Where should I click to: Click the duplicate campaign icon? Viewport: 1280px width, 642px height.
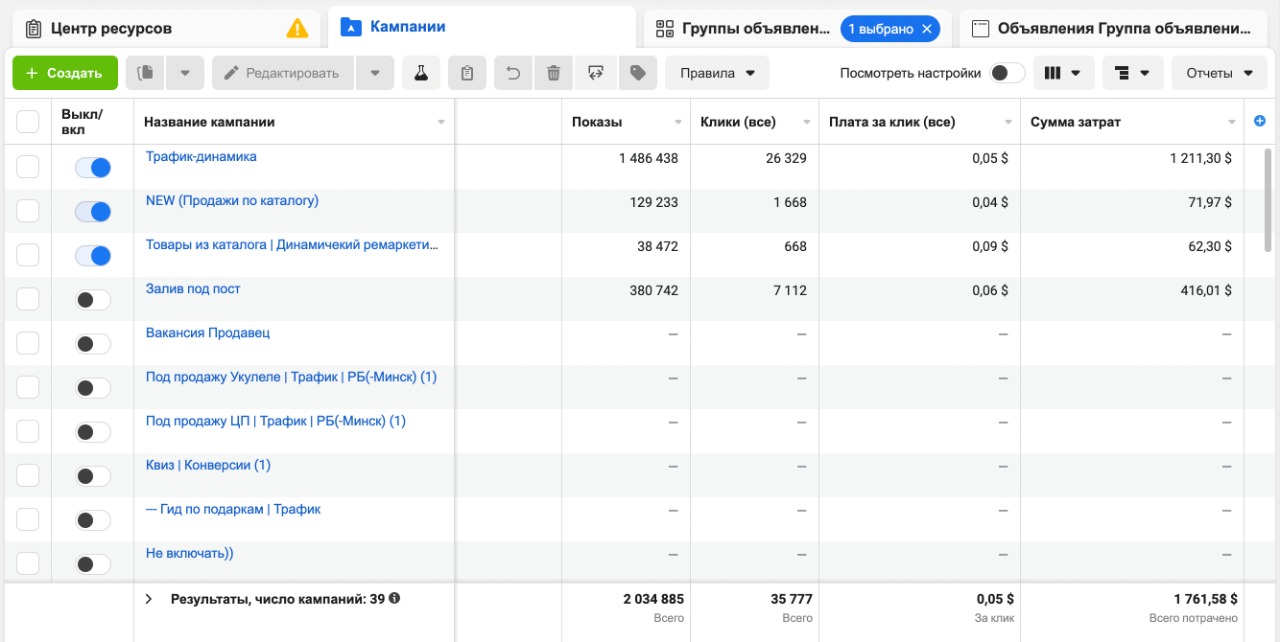click(146, 73)
